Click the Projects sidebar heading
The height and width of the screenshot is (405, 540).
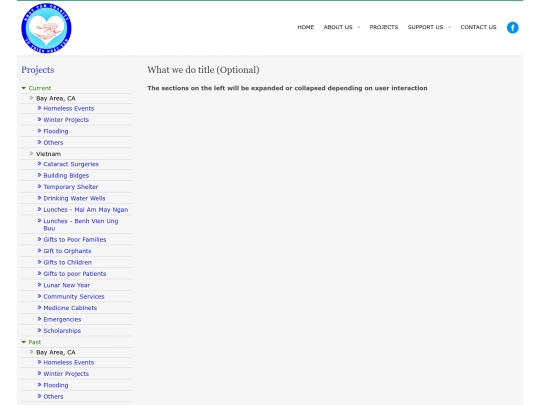[x=38, y=70]
